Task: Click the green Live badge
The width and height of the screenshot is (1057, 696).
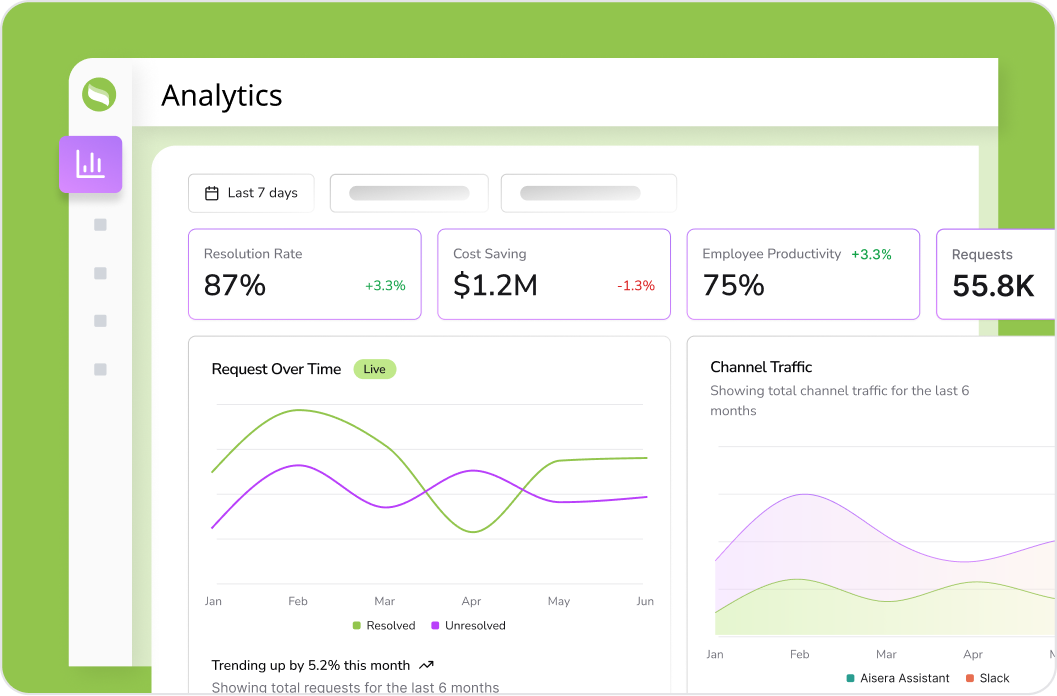Action: (x=375, y=369)
